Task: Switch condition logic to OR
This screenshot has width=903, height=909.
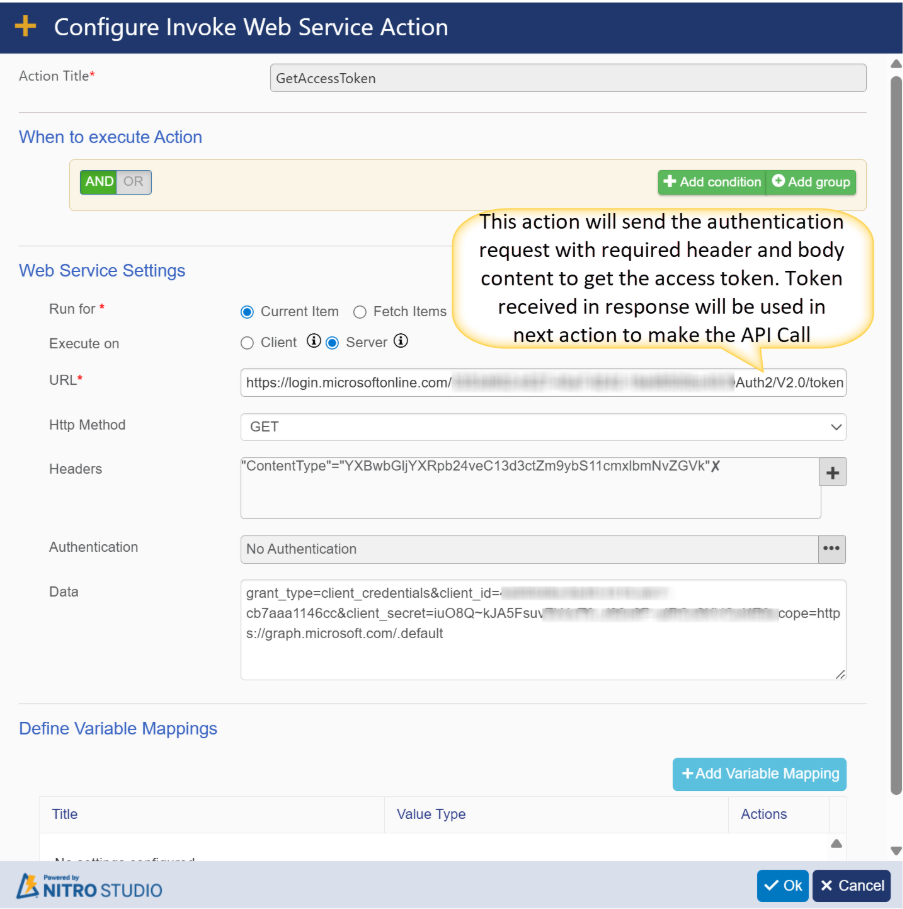Action: tap(134, 182)
